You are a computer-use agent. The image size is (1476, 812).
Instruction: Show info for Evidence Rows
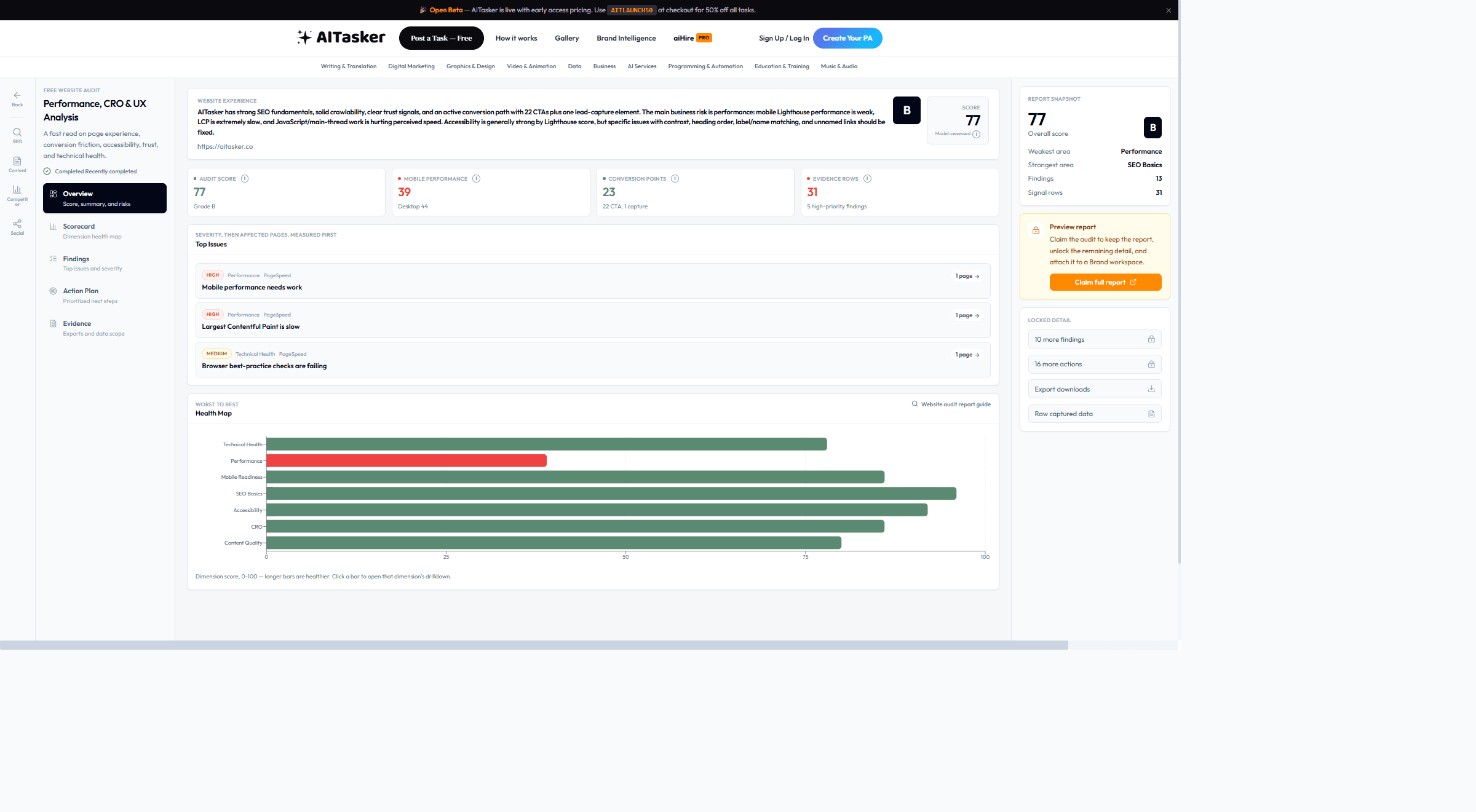point(867,179)
